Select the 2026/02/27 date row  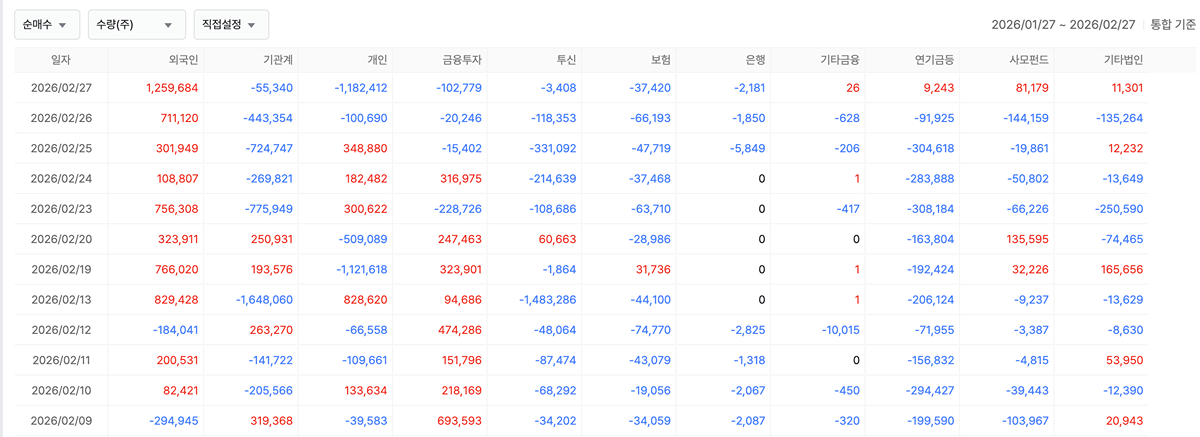tap(61, 88)
